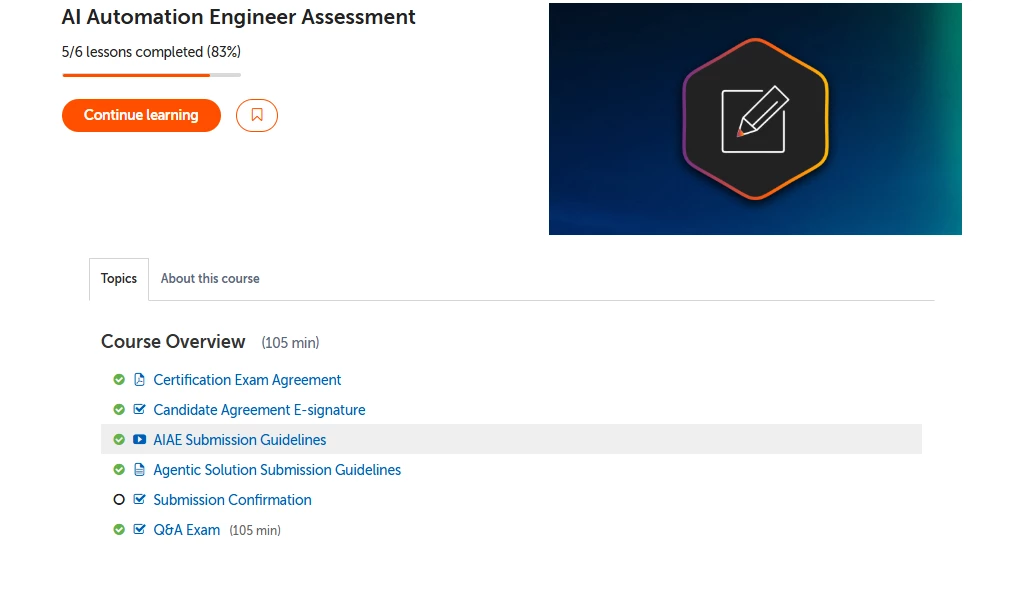Click the bookmark icon button
This screenshot has height=595, width=1023.
tap(256, 115)
